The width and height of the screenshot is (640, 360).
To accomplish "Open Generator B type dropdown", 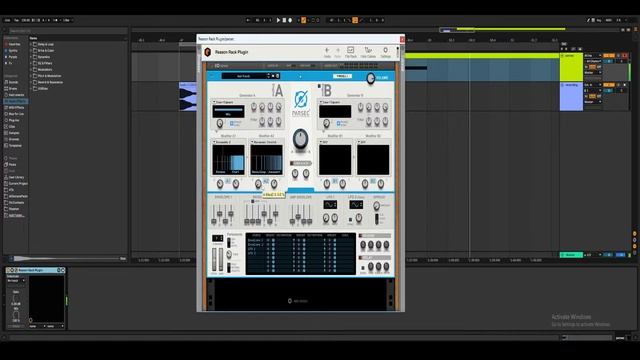I will tap(331, 102).
